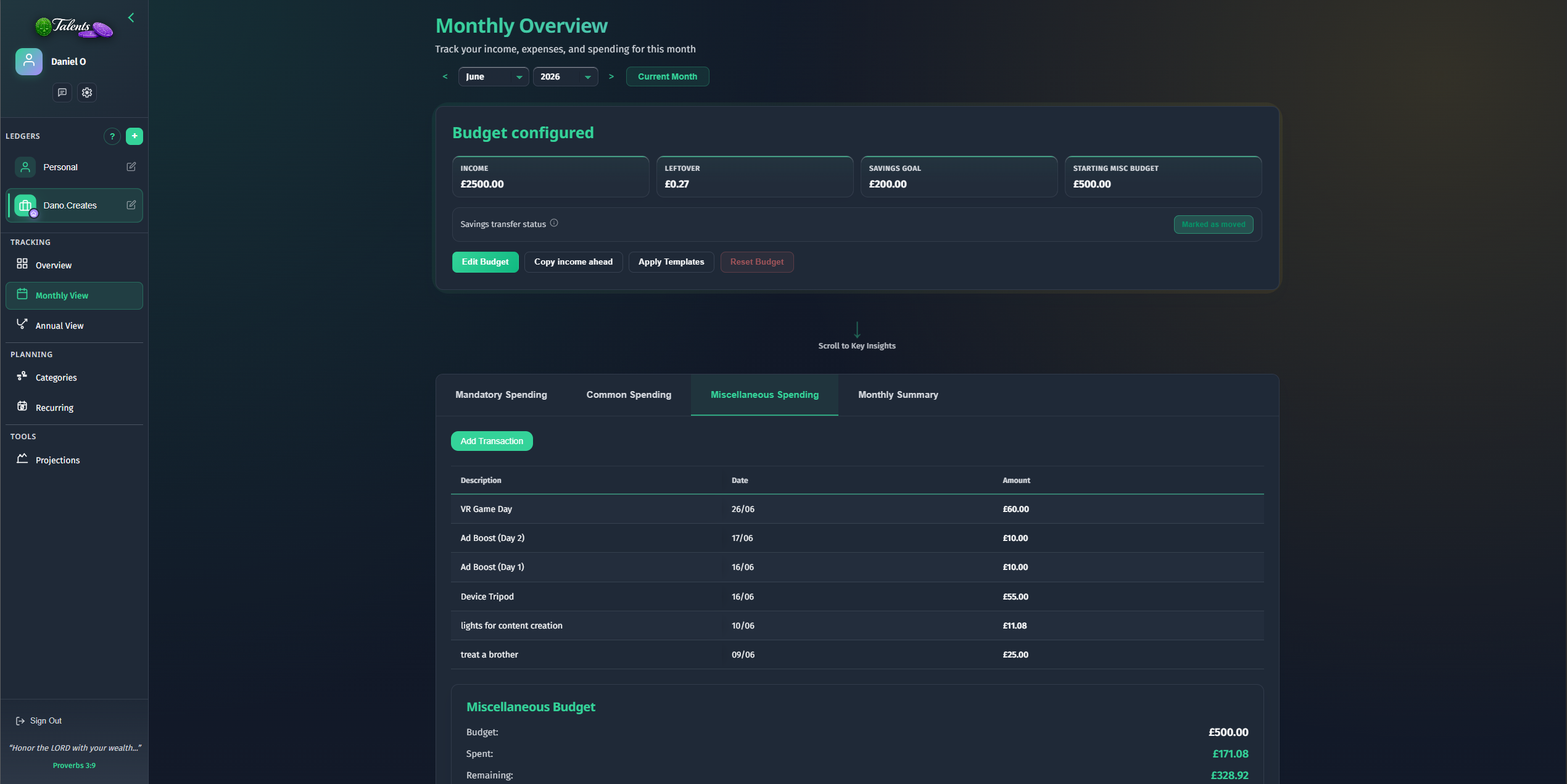The width and height of the screenshot is (1567, 784).
Task: Click the Description column header
Action: click(481, 481)
